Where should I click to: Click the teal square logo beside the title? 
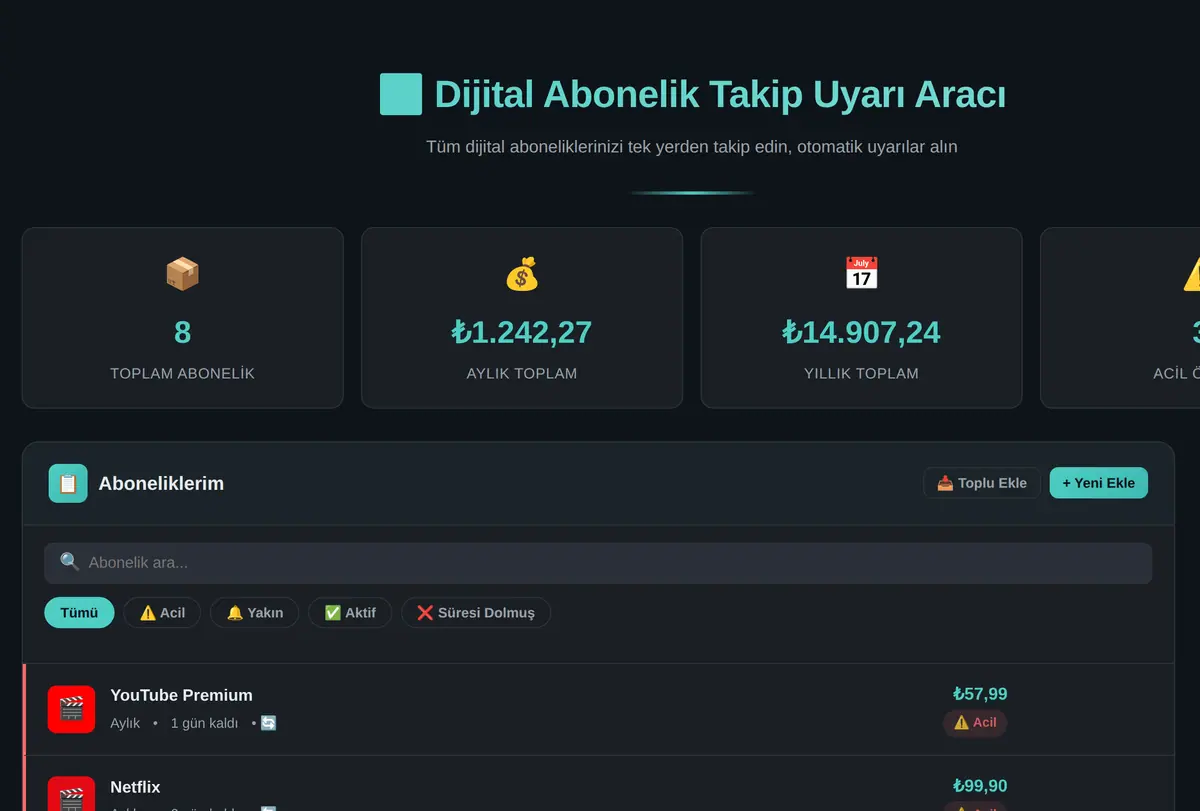(x=401, y=94)
